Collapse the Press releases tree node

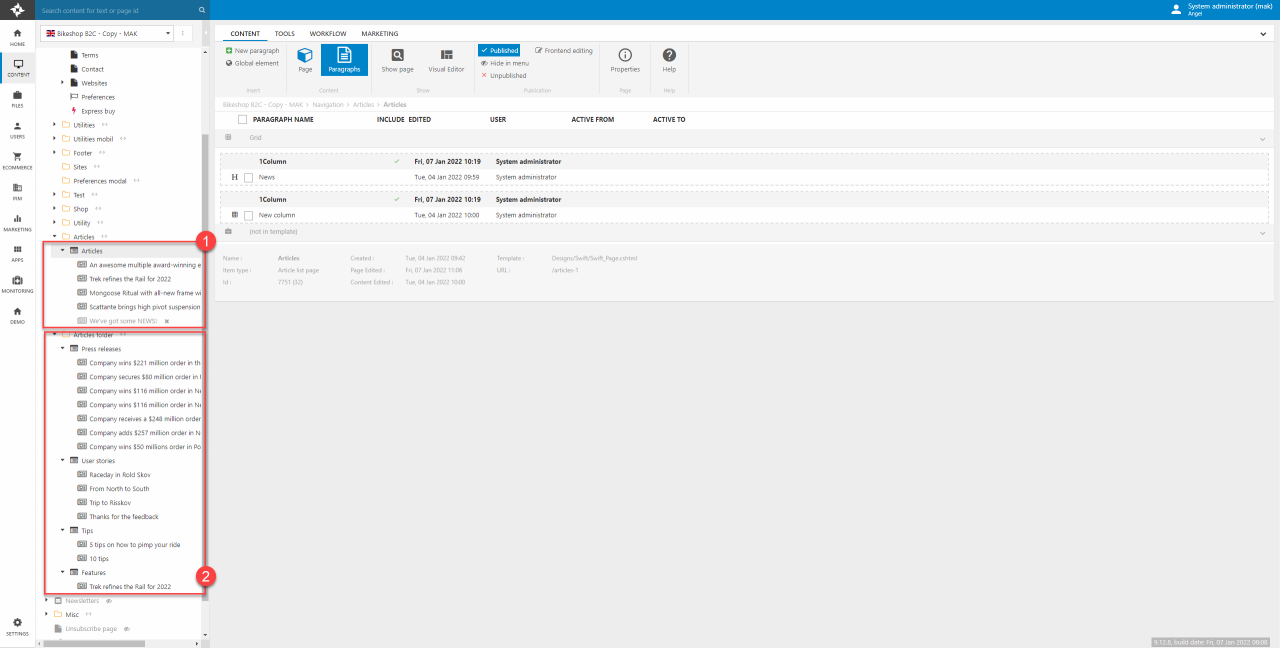click(x=62, y=349)
